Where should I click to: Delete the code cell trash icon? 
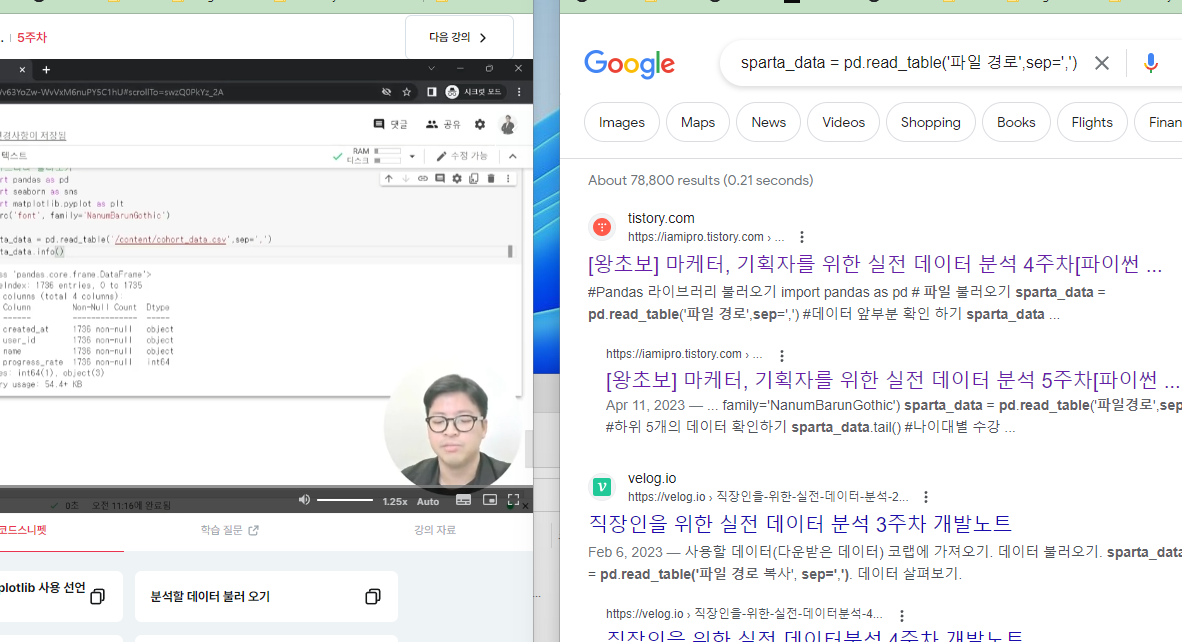[491, 179]
